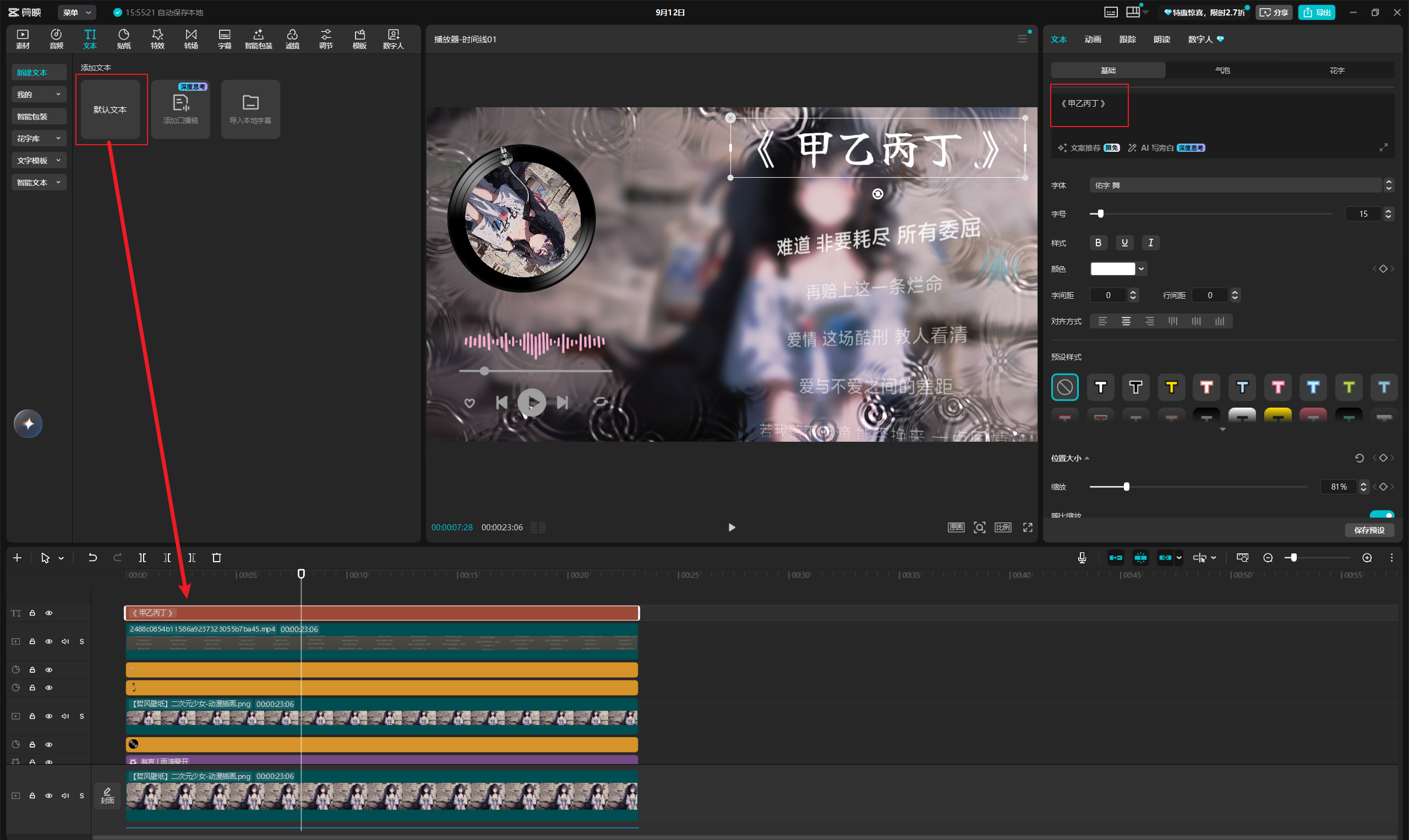Open the 贴纸 stickers panel

123,39
